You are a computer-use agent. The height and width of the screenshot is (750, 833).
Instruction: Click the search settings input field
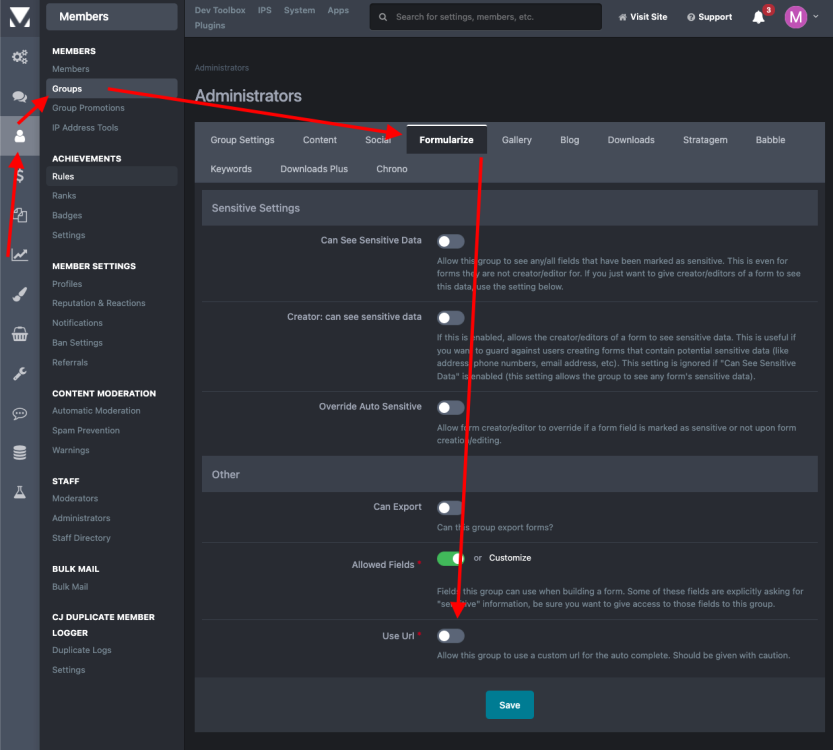click(x=490, y=17)
